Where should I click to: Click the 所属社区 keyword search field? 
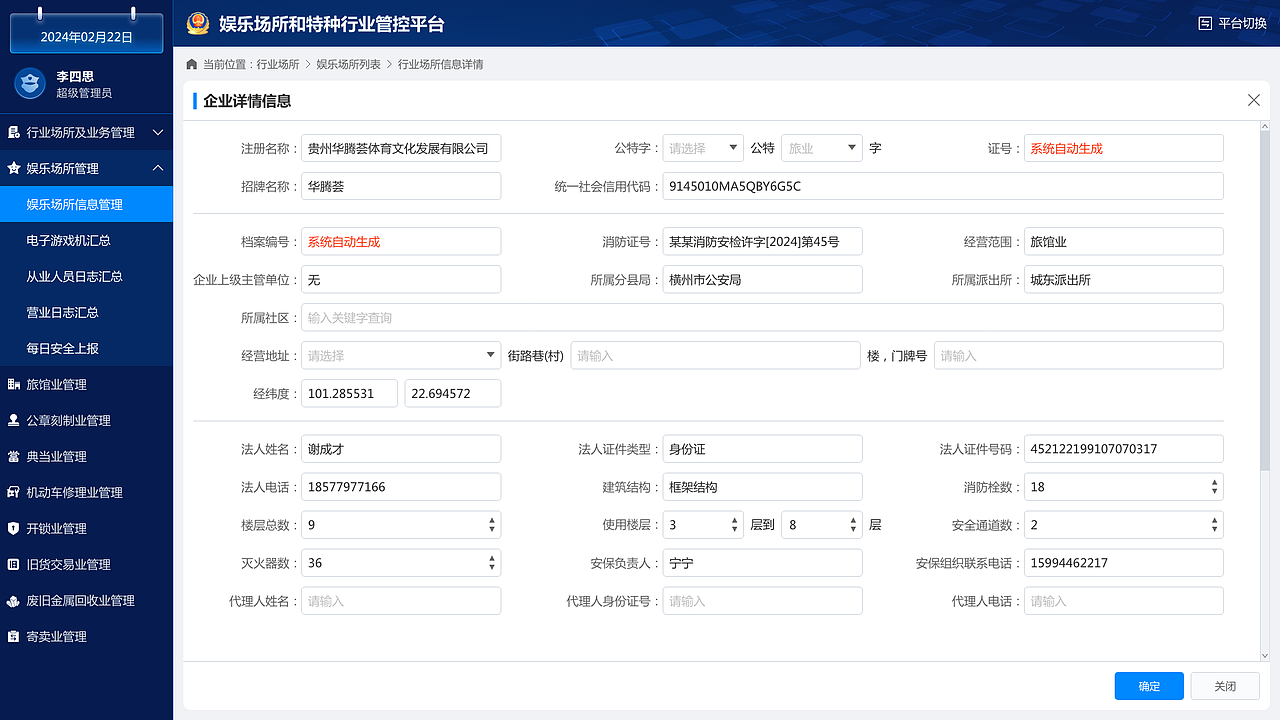click(762, 317)
